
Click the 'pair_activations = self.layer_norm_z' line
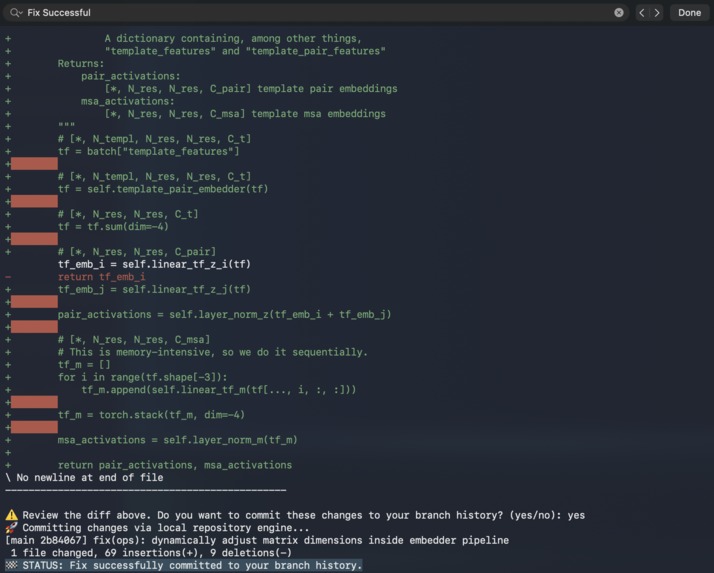(224, 314)
